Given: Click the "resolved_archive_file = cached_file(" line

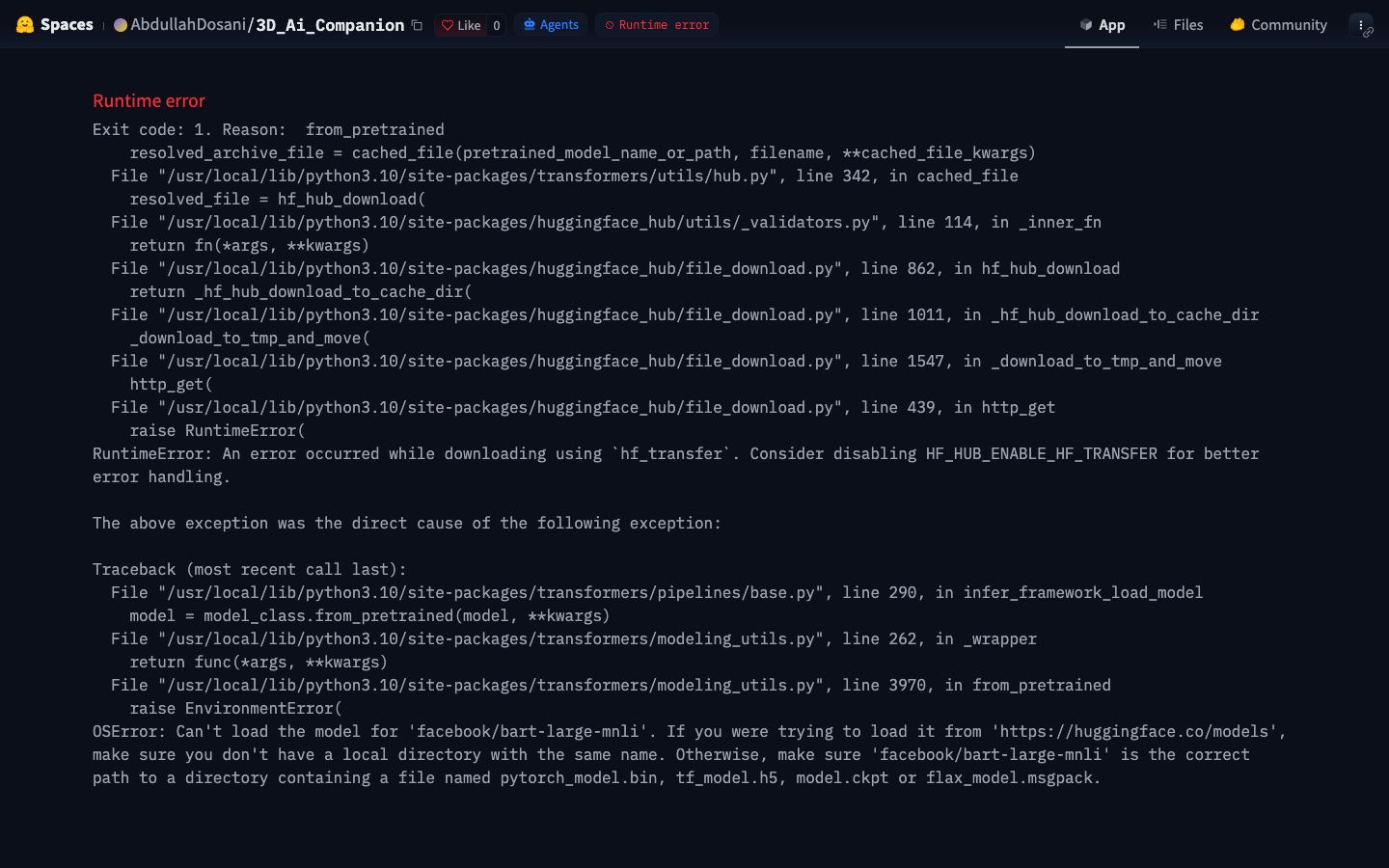Looking at the screenshot, I should pyautogui.click(x=583, y=152).
